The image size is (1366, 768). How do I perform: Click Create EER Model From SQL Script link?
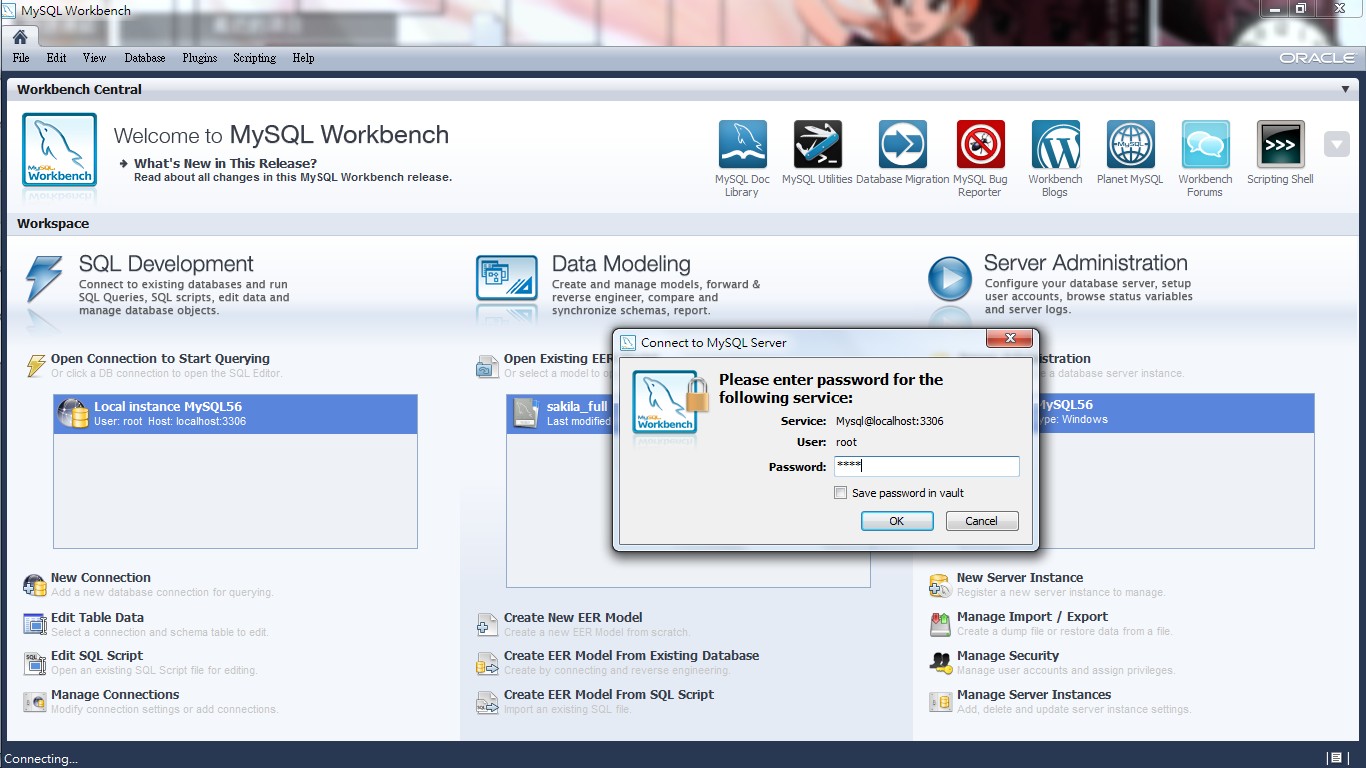tap(609, 695)
